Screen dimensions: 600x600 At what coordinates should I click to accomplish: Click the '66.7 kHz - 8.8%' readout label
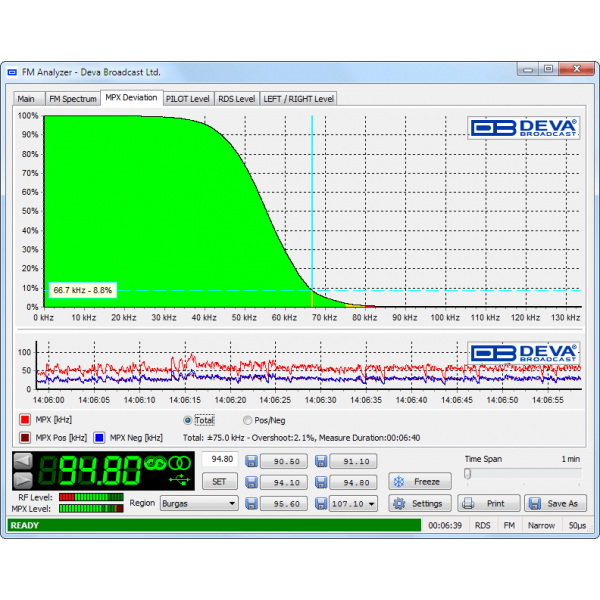tap(83, 290)
